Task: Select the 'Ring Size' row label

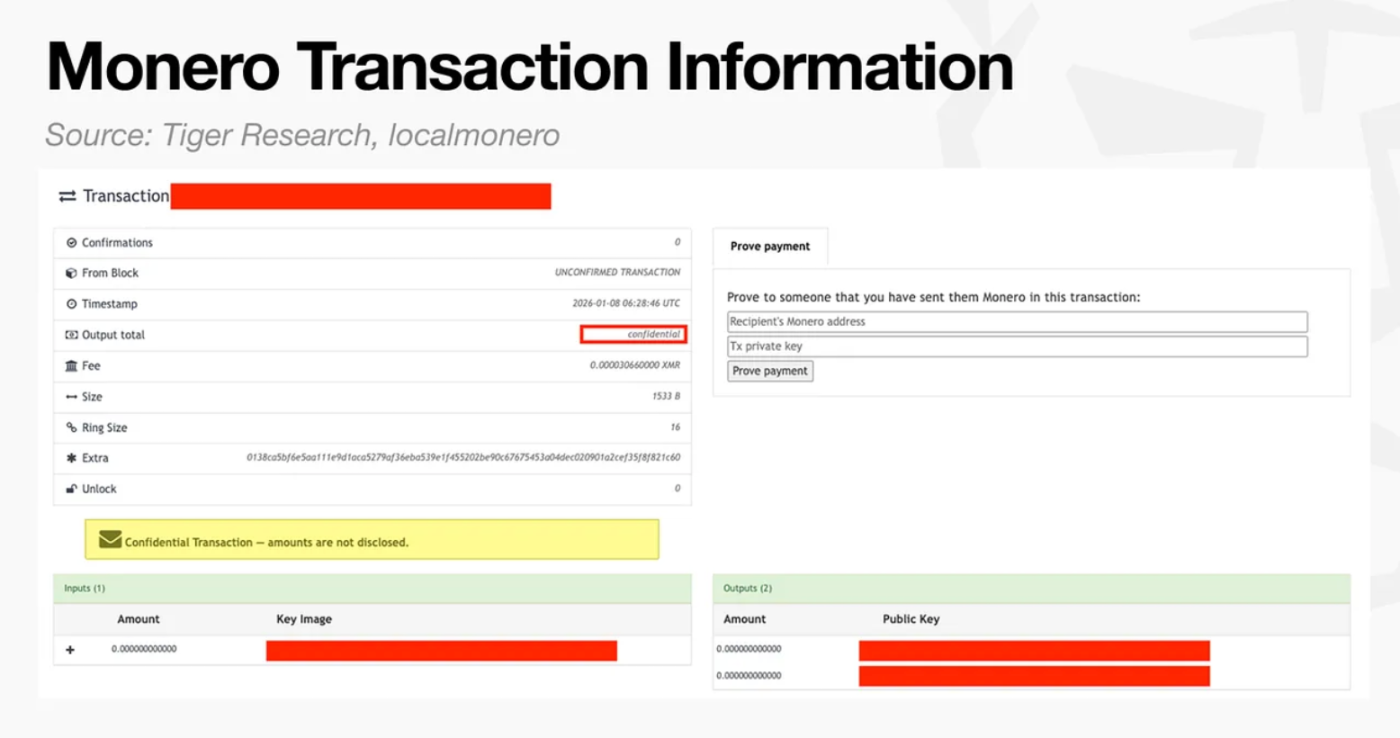Action: click(104, 428)
